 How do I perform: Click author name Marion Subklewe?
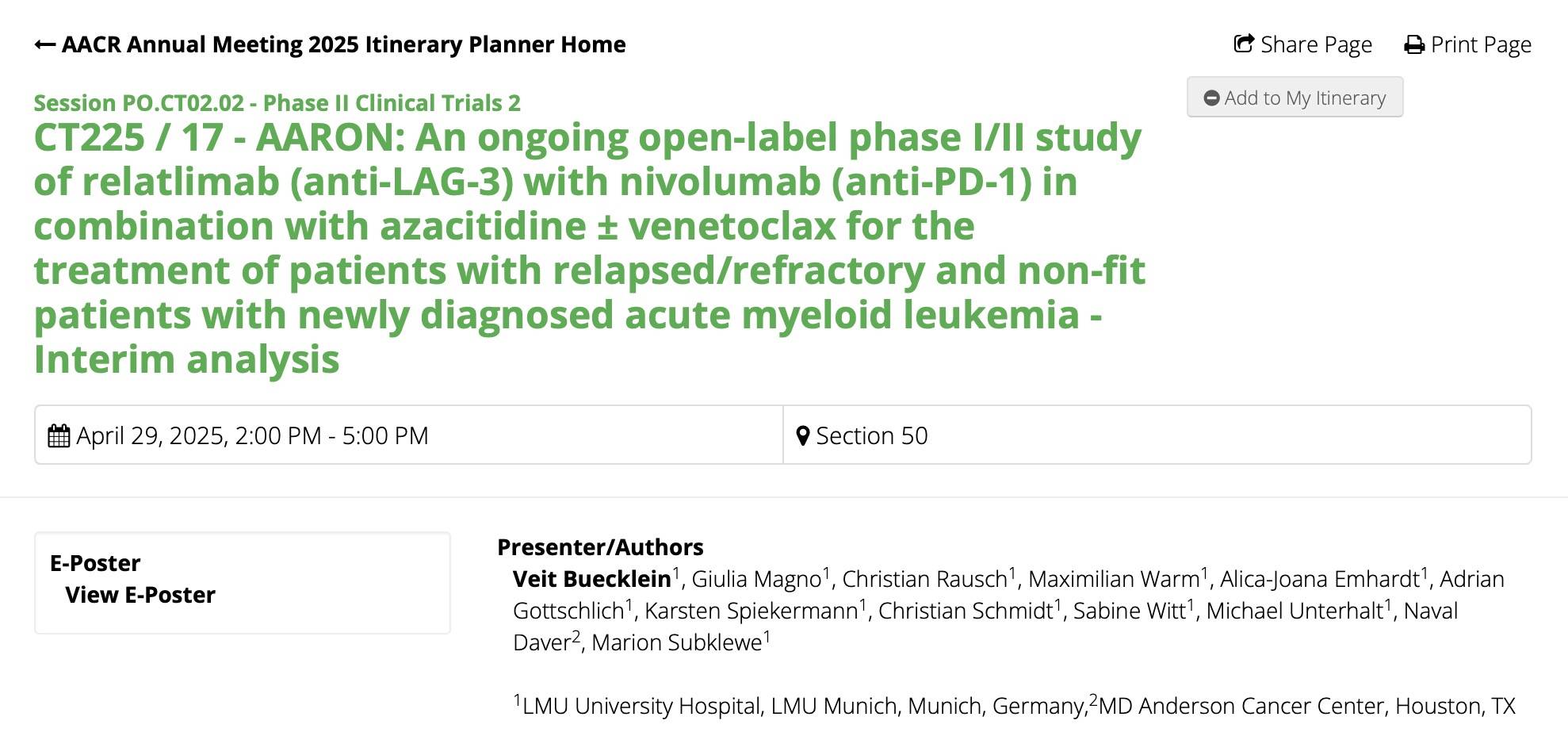(x=677, y=642)
